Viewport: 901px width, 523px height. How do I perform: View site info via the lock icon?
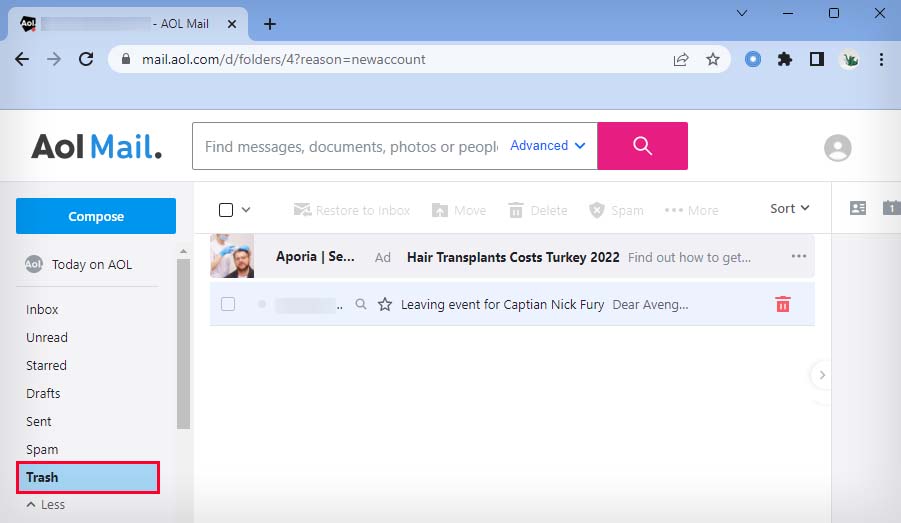126,59
